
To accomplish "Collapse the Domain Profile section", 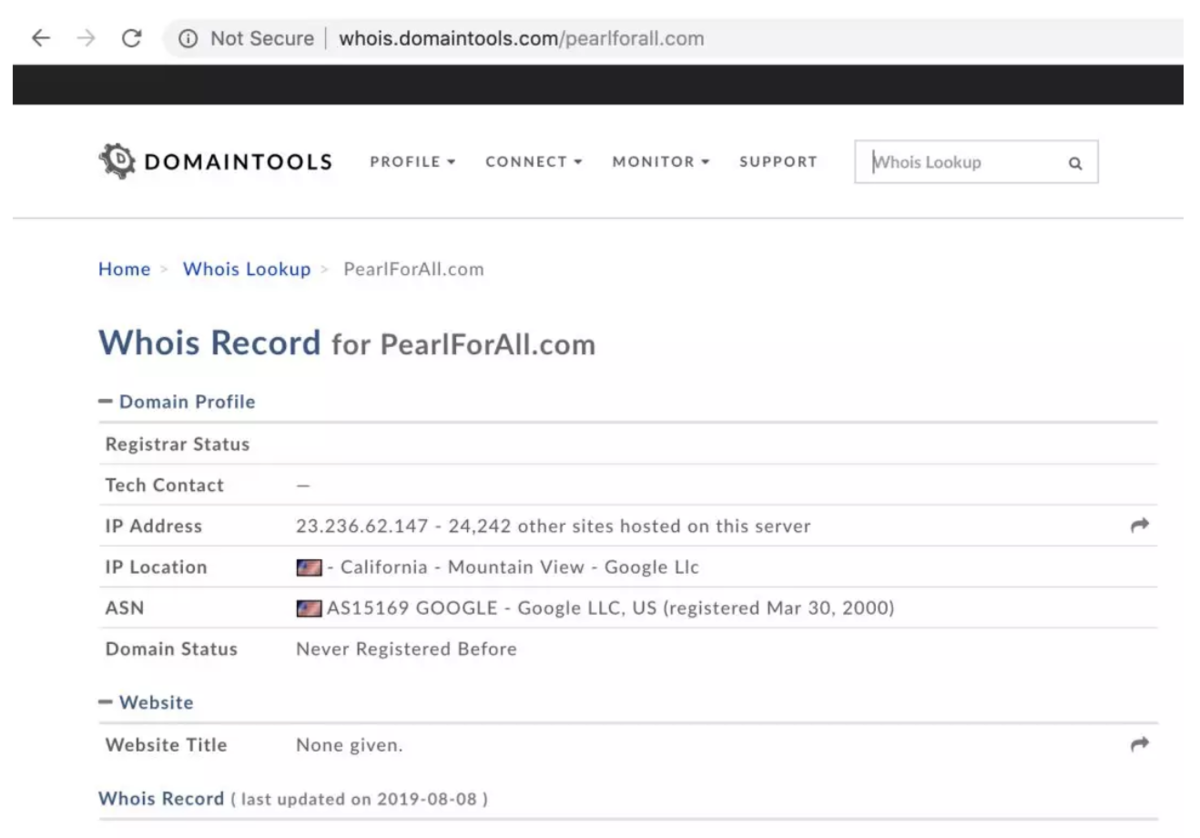I will pos(177,402).
